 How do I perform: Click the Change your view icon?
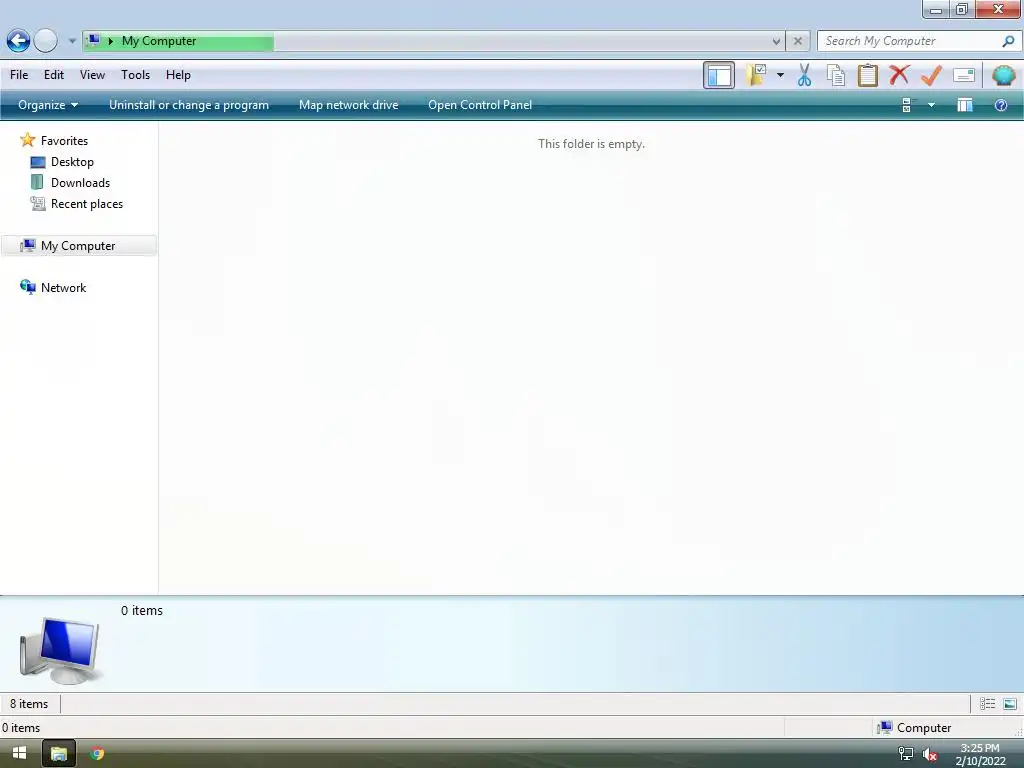point(906,105)
